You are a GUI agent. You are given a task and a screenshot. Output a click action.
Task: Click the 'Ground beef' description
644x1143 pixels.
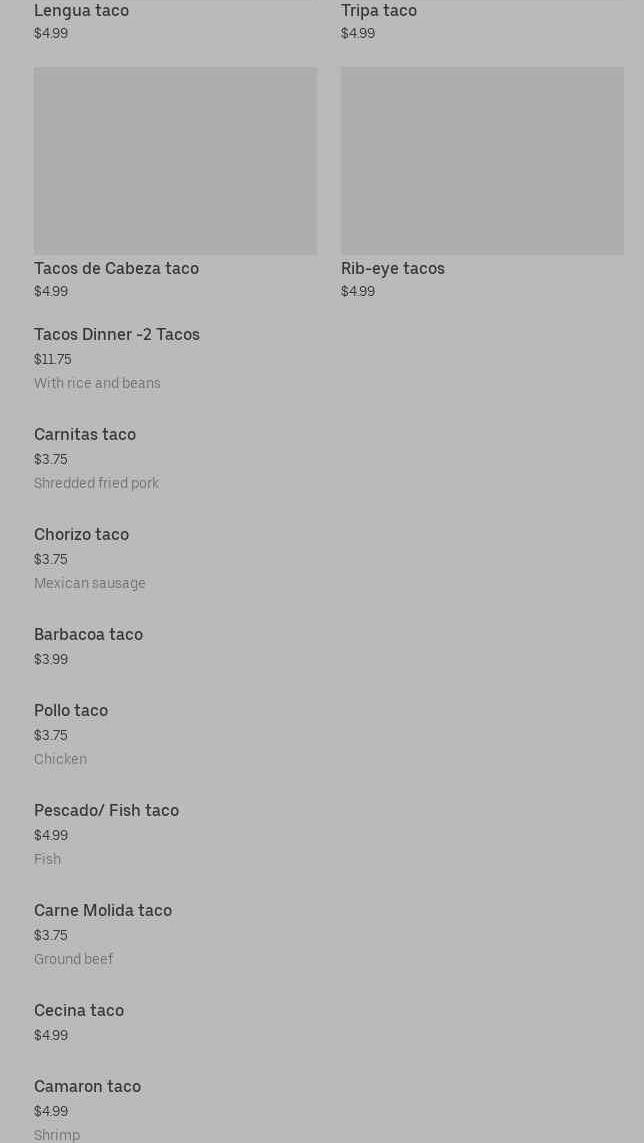pyautogui.click(x=73, y=959)
